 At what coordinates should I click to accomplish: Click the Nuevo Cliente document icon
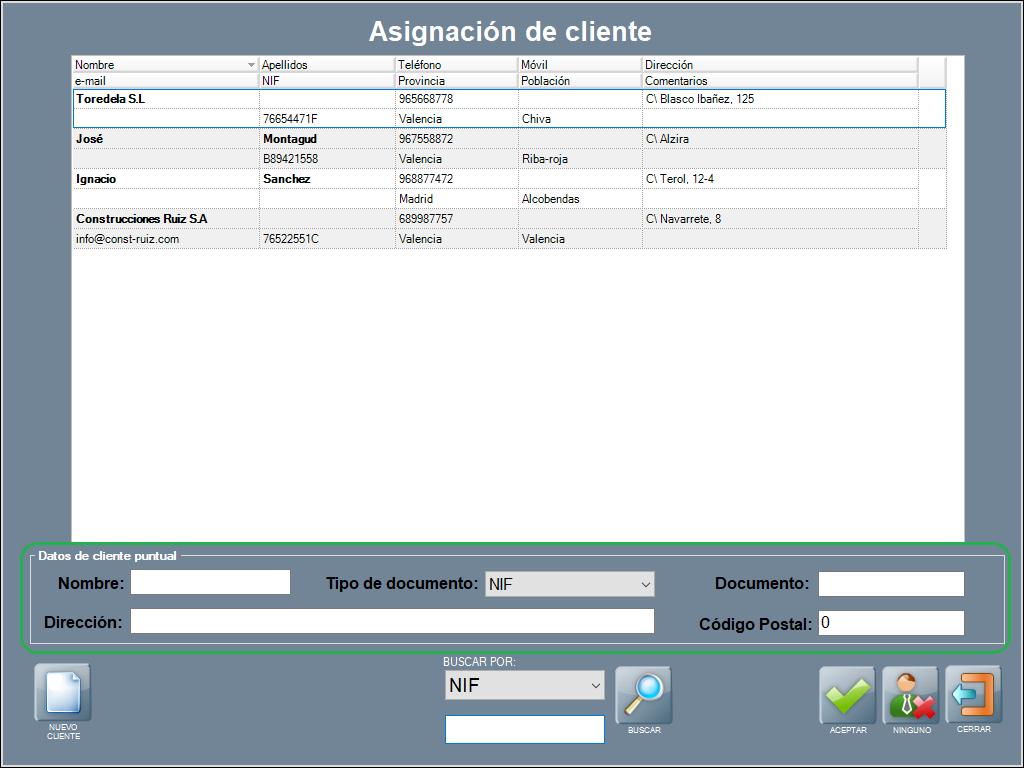click(62, 693)
